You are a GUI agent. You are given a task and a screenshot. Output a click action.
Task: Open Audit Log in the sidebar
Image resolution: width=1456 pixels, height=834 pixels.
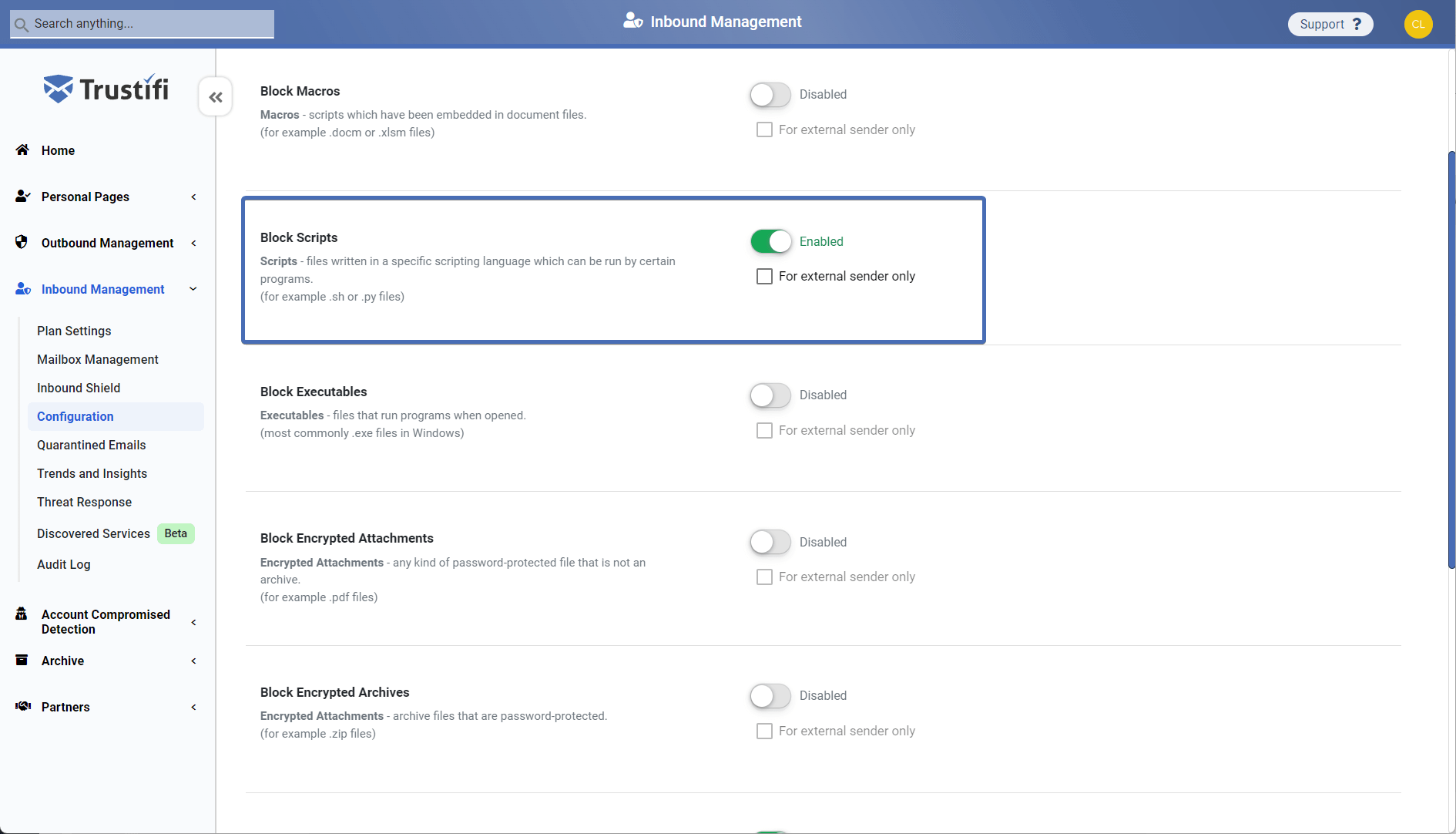coord(63,564)
